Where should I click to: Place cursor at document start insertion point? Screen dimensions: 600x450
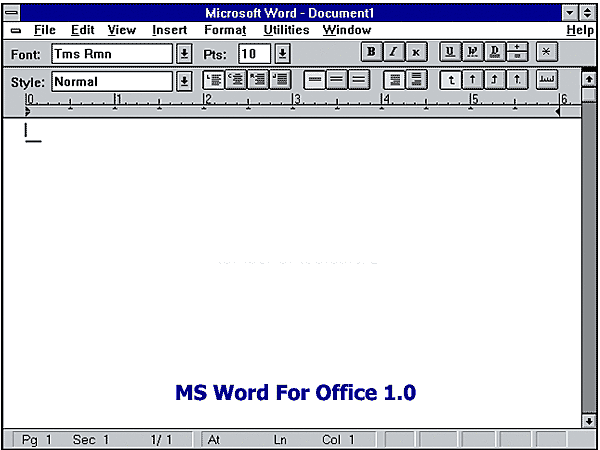26,130
